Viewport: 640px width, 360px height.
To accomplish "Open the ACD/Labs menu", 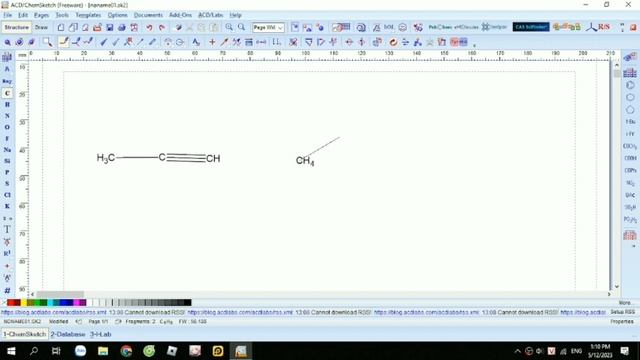I will tap(211, 15).
